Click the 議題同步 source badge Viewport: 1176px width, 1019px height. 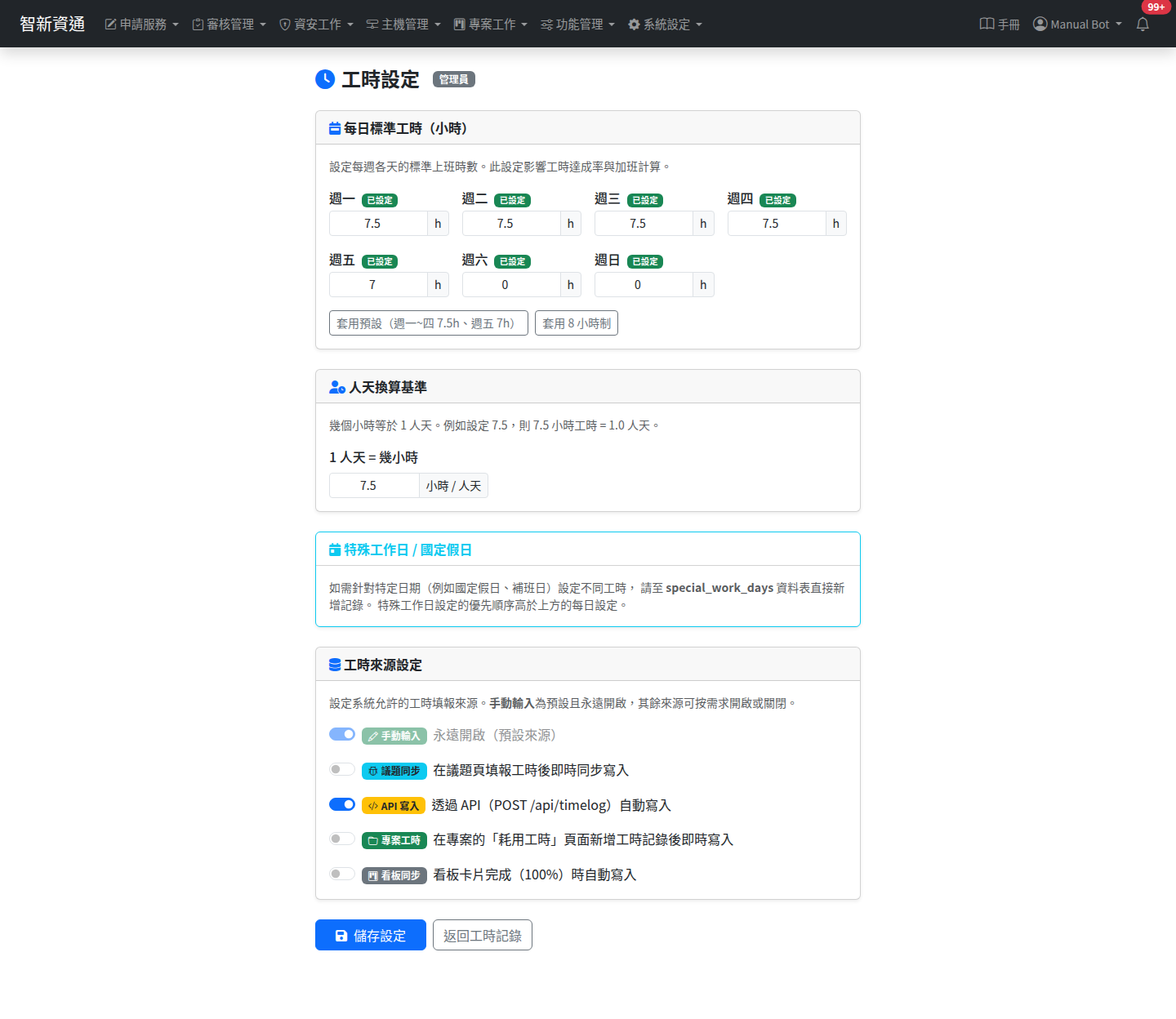[394, 771]
